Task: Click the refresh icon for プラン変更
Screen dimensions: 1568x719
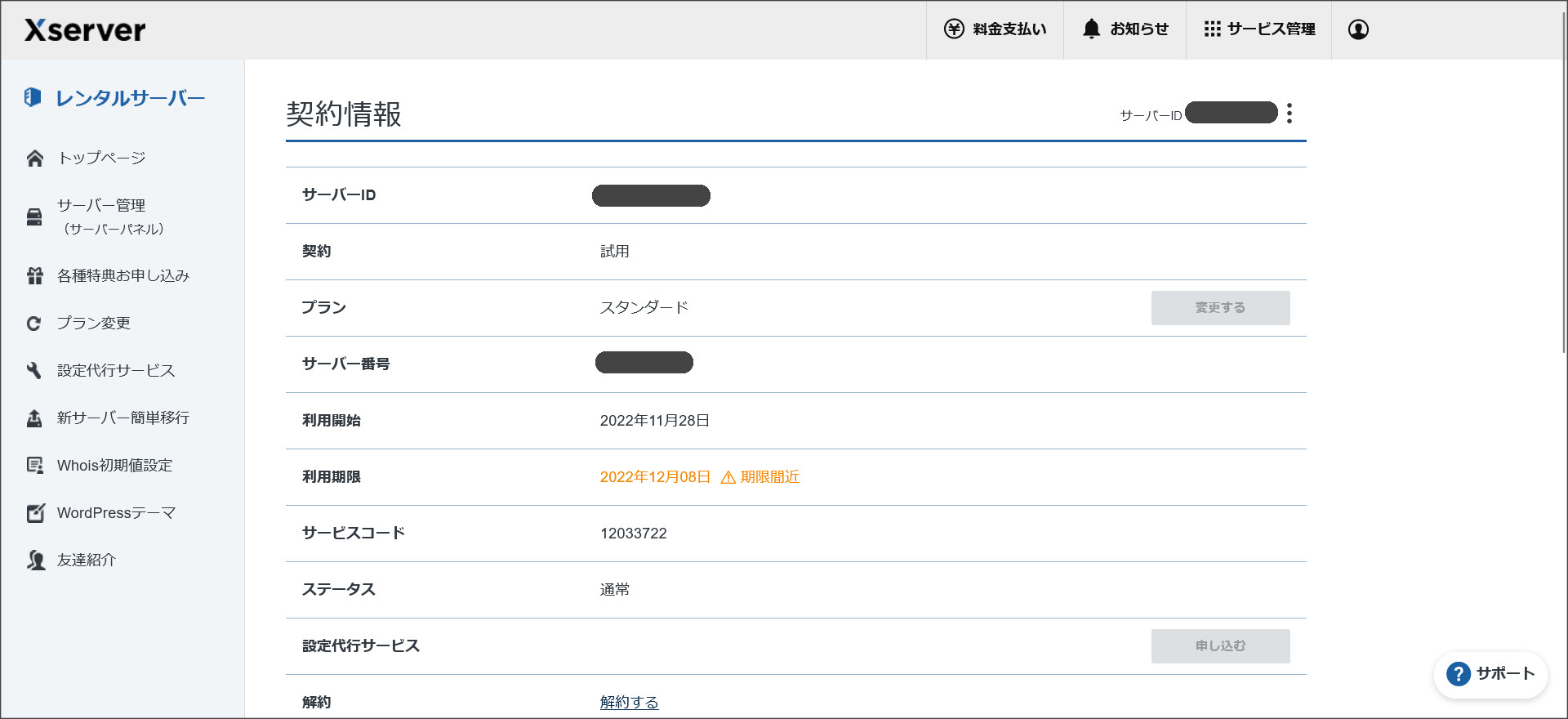Action: point(34,324)
